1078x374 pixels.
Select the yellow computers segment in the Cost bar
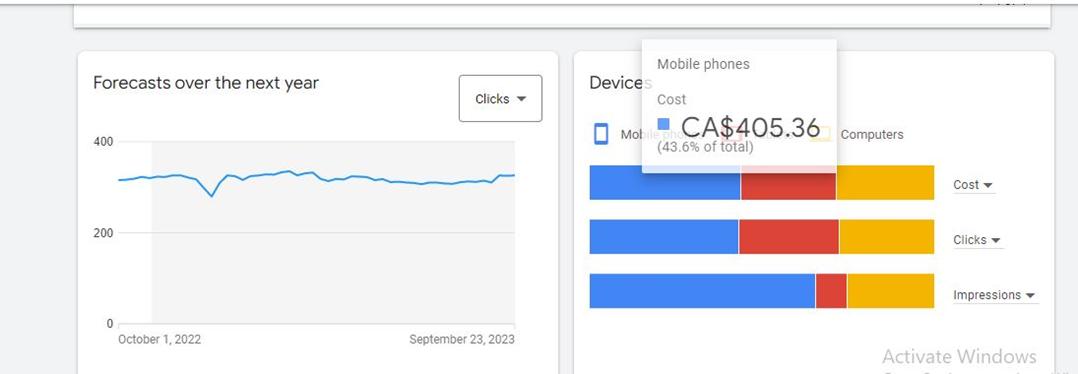(x=886, y=183)
